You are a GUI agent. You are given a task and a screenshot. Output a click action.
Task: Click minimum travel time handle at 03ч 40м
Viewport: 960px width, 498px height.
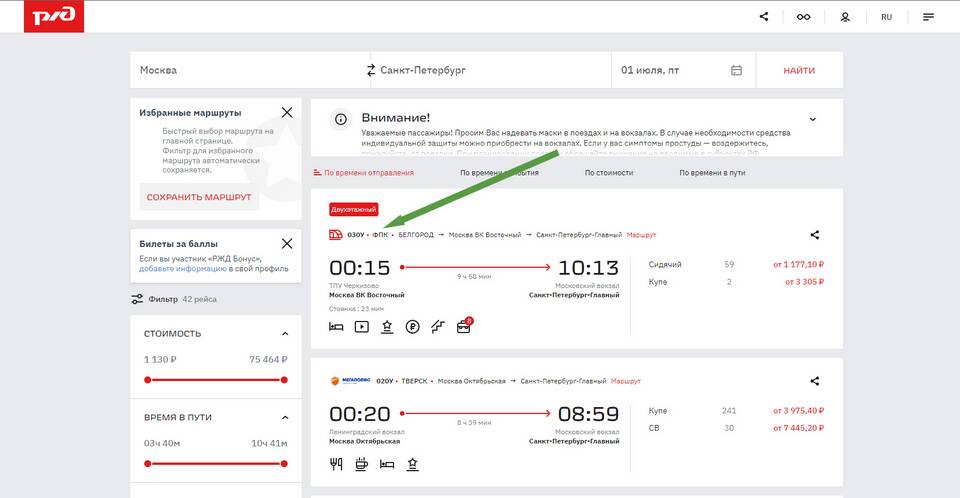pyautogui.click(x=148, y=464)
